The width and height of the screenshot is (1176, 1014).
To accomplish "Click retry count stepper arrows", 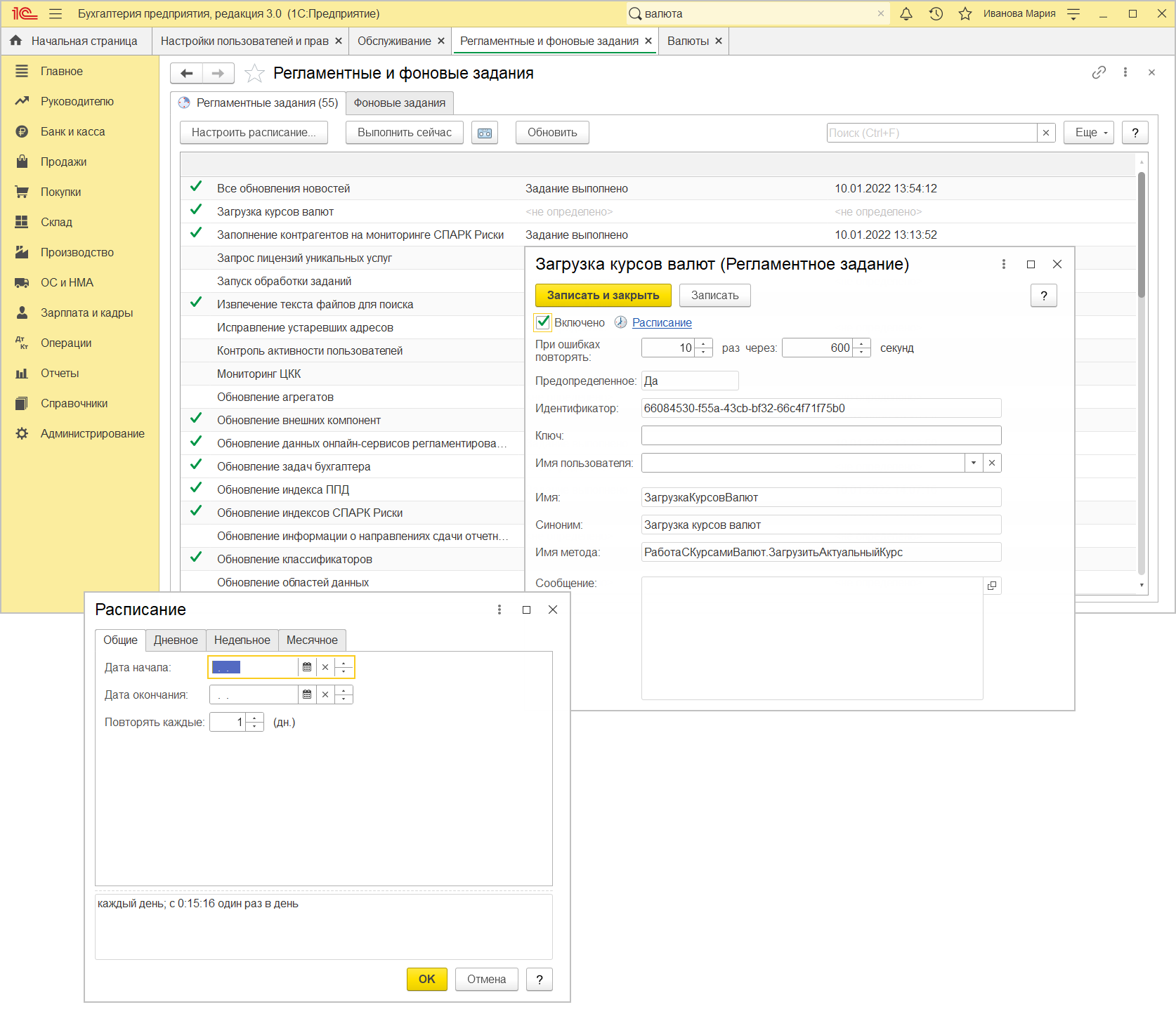I will coord(703,348).
